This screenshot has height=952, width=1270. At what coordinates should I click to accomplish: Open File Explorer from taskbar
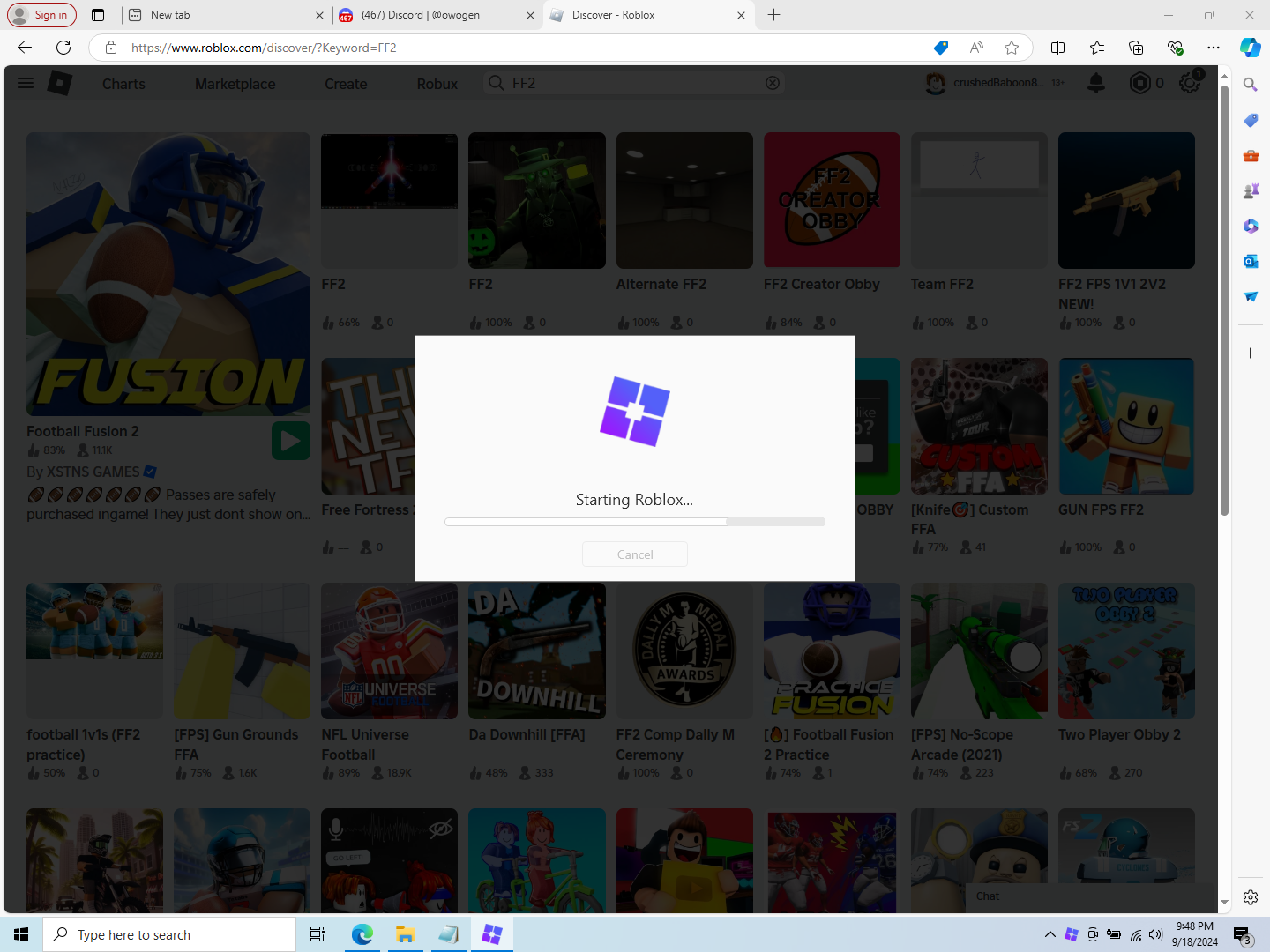click(405, 934)
